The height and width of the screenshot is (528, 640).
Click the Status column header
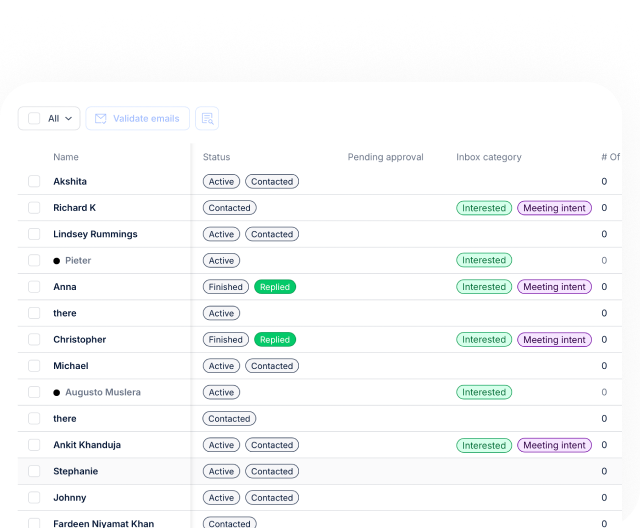coord(216,157)
